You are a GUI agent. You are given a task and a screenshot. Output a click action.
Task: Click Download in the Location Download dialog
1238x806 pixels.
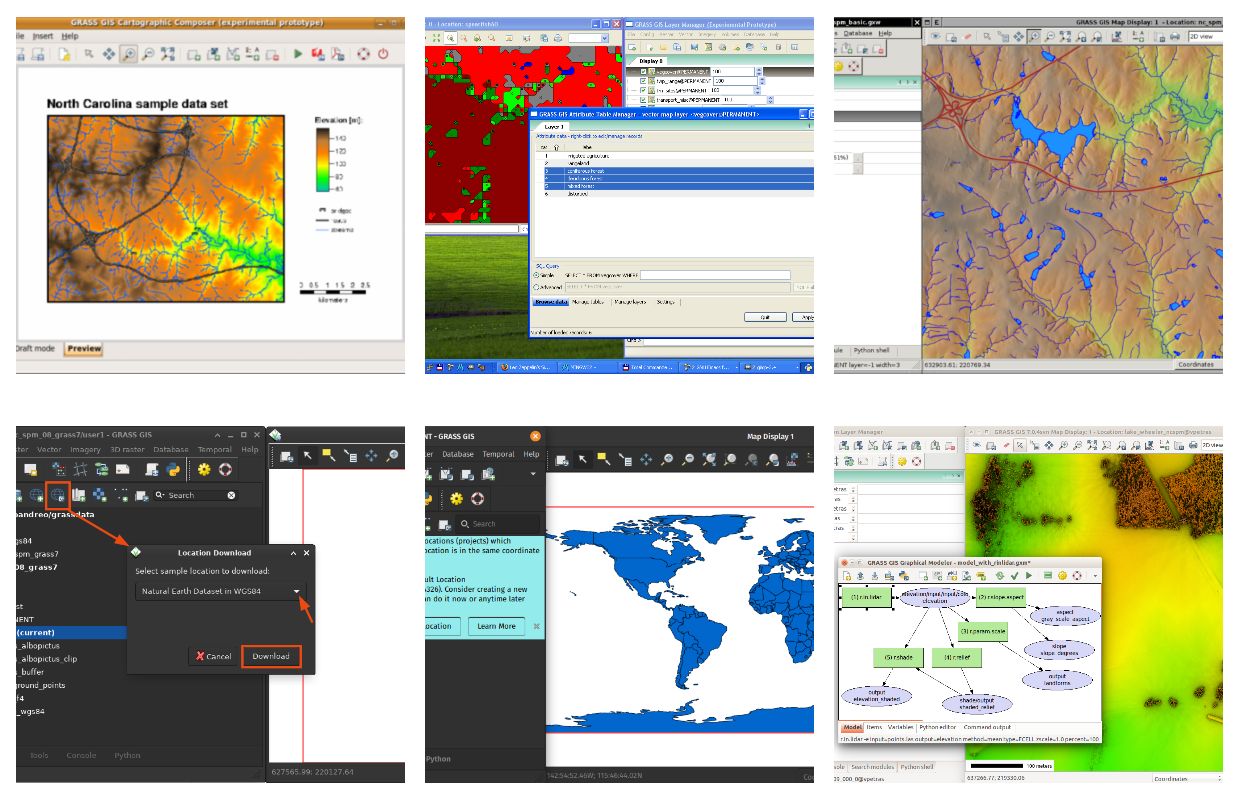270,656
